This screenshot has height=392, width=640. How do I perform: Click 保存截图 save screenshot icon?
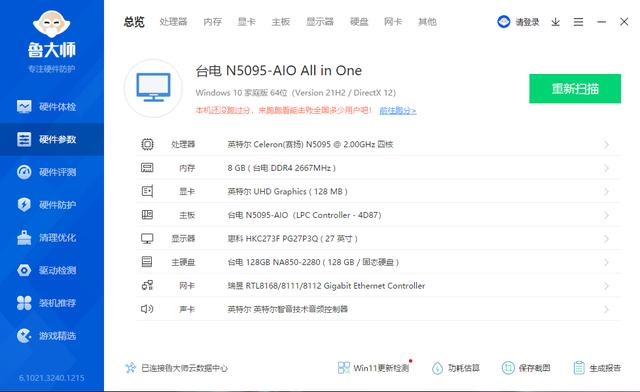pyautogui.click(x=526, y=368)
